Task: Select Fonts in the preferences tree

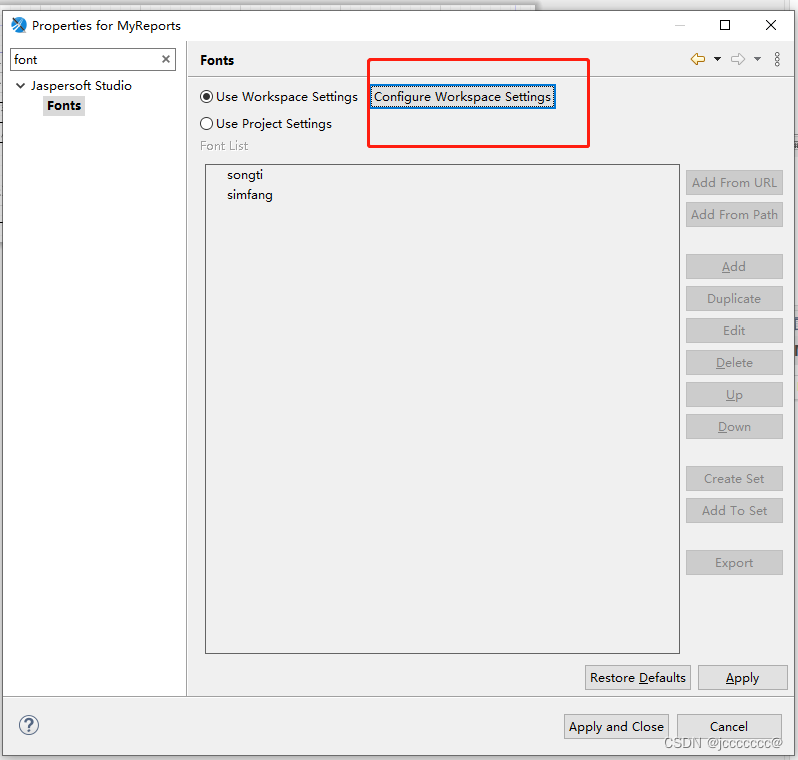Action: click(x=64, y=106)
